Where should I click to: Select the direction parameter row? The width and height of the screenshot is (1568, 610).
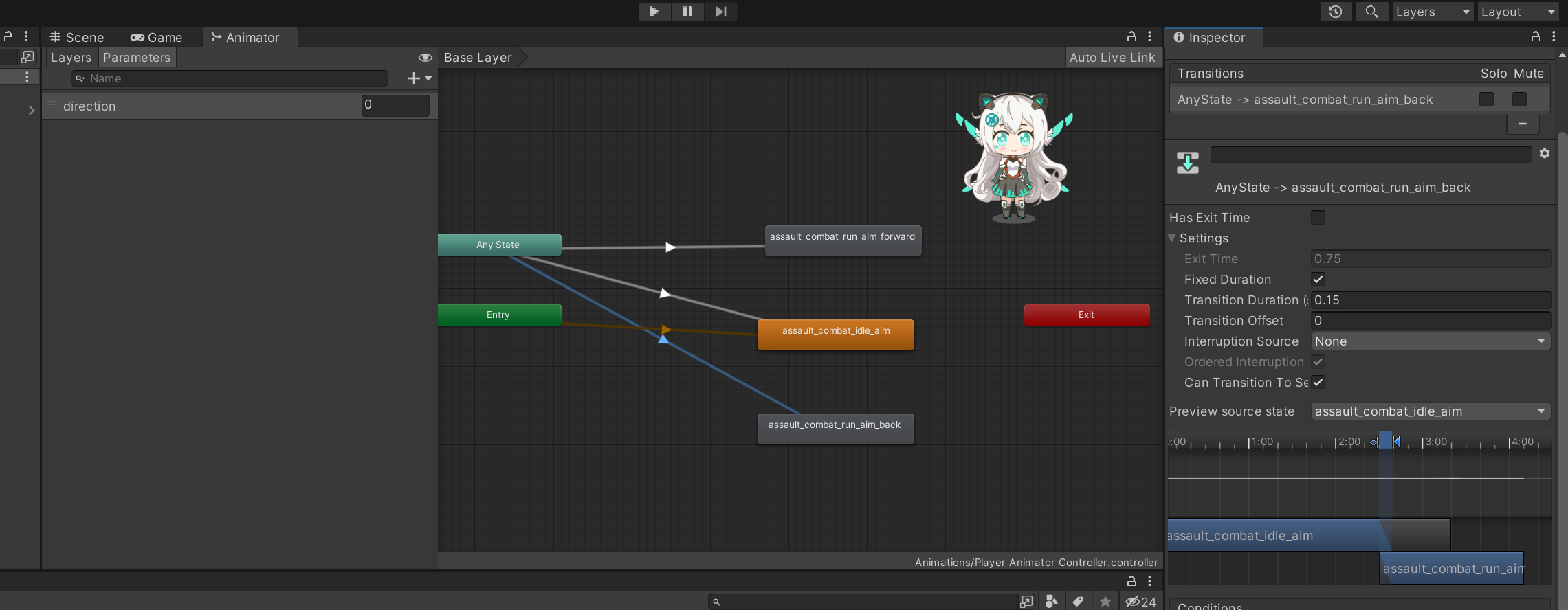point(239,106)
